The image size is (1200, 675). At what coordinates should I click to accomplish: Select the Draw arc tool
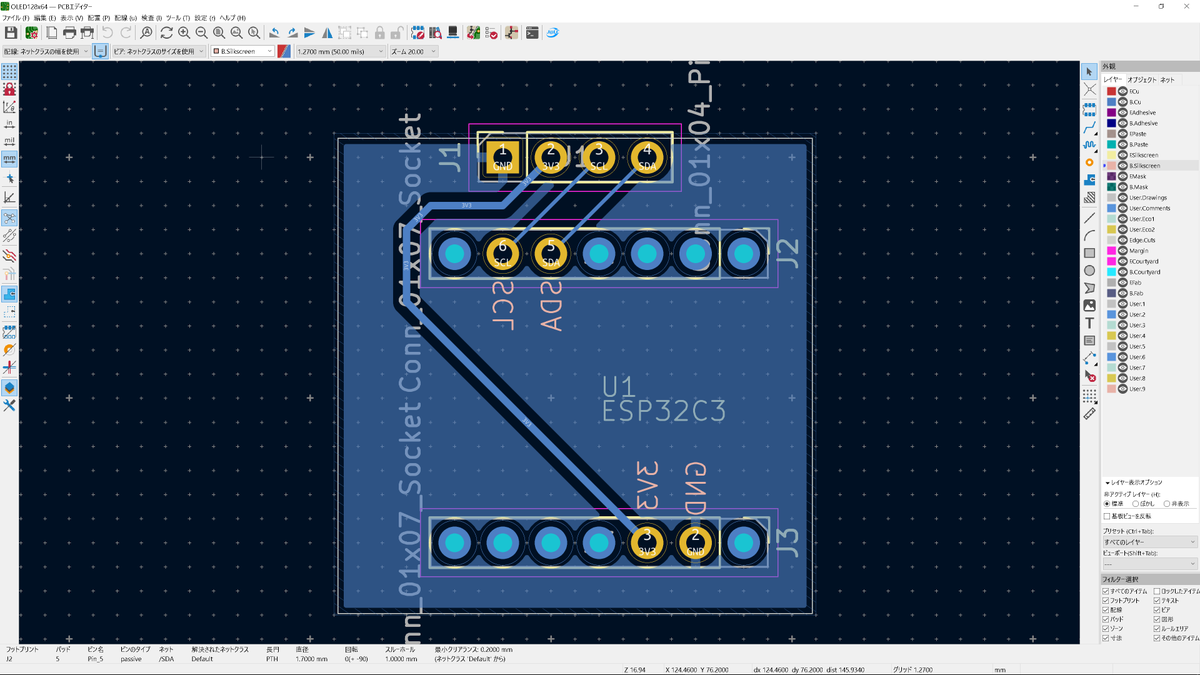pos(1089,235)
